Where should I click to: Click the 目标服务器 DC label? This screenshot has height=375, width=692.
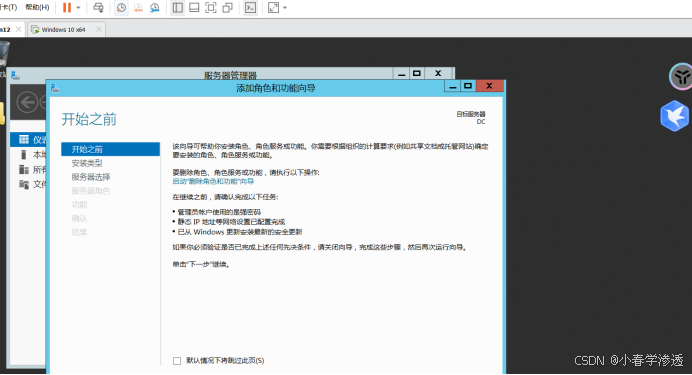click(471, 118)
